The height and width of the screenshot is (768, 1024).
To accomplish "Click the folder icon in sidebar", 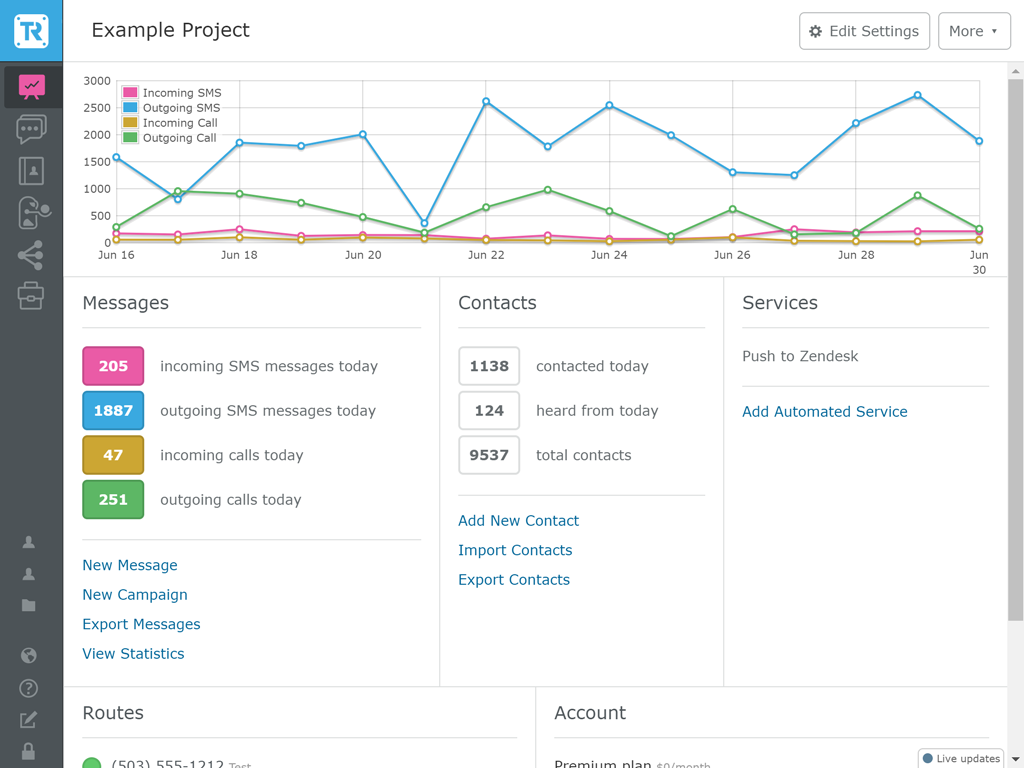I will point(29,605).
